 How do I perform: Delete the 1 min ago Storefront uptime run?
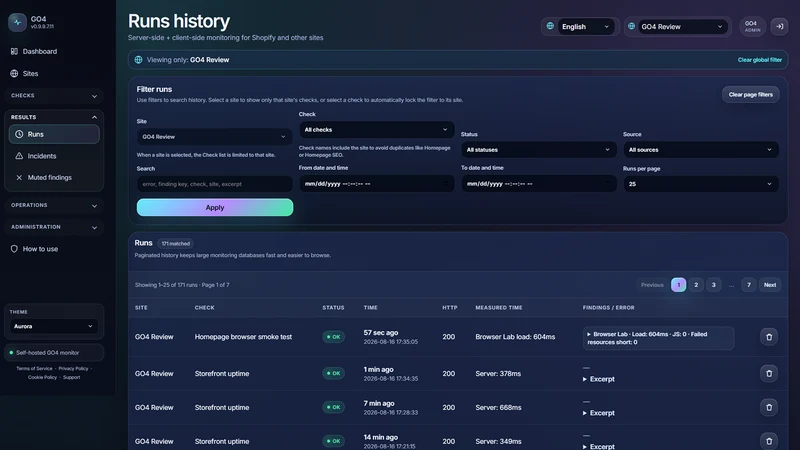(x=768, y=373)
